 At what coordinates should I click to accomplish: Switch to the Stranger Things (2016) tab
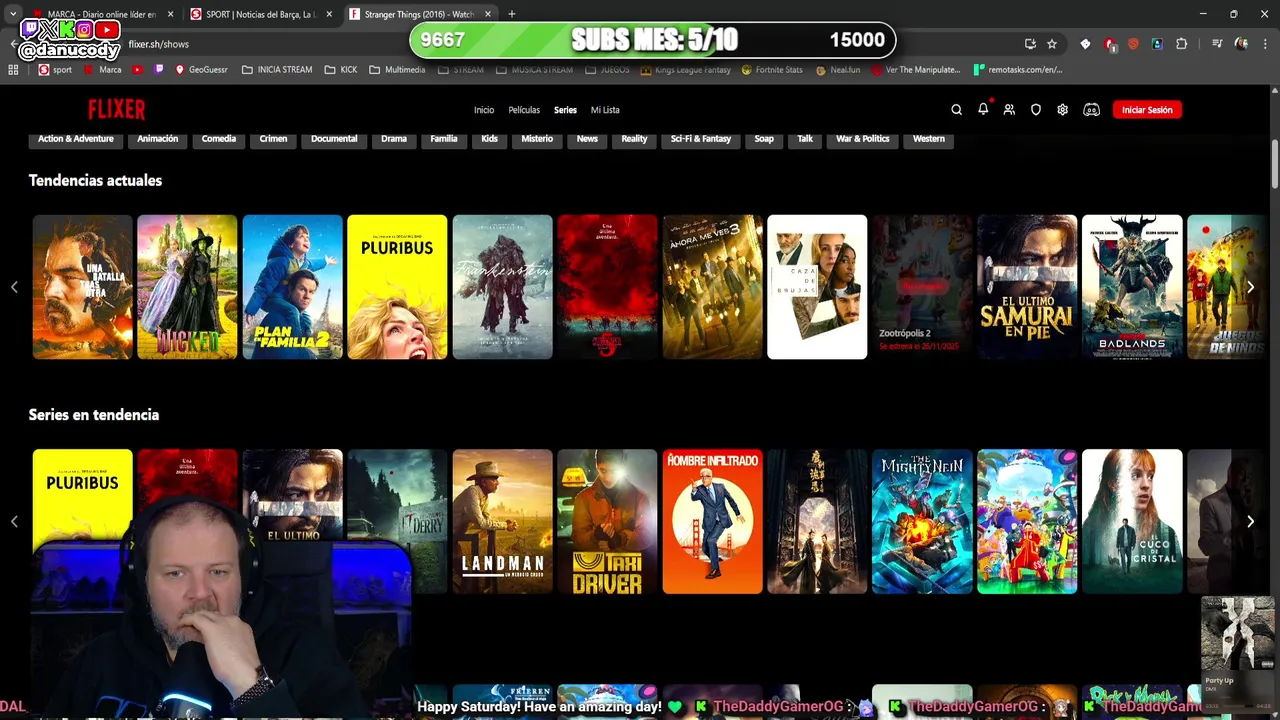coord(420,14)
